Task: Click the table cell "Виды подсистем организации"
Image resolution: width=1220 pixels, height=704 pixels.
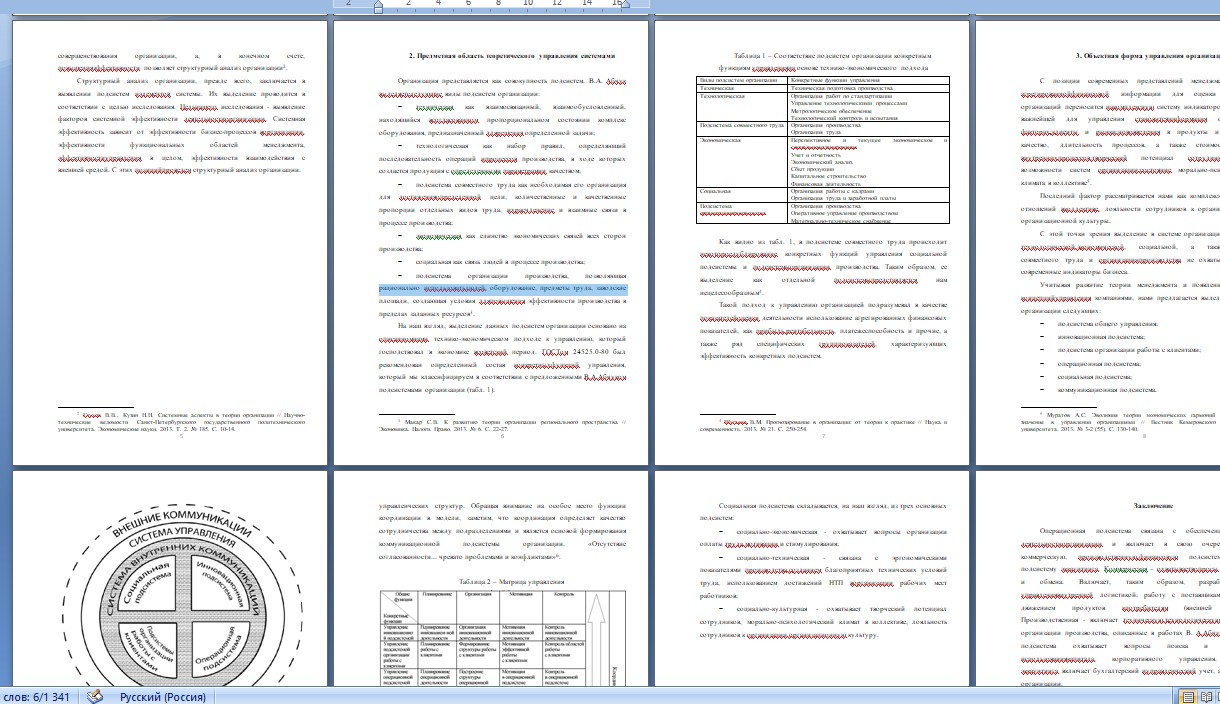Action: (x=742, y=79)
